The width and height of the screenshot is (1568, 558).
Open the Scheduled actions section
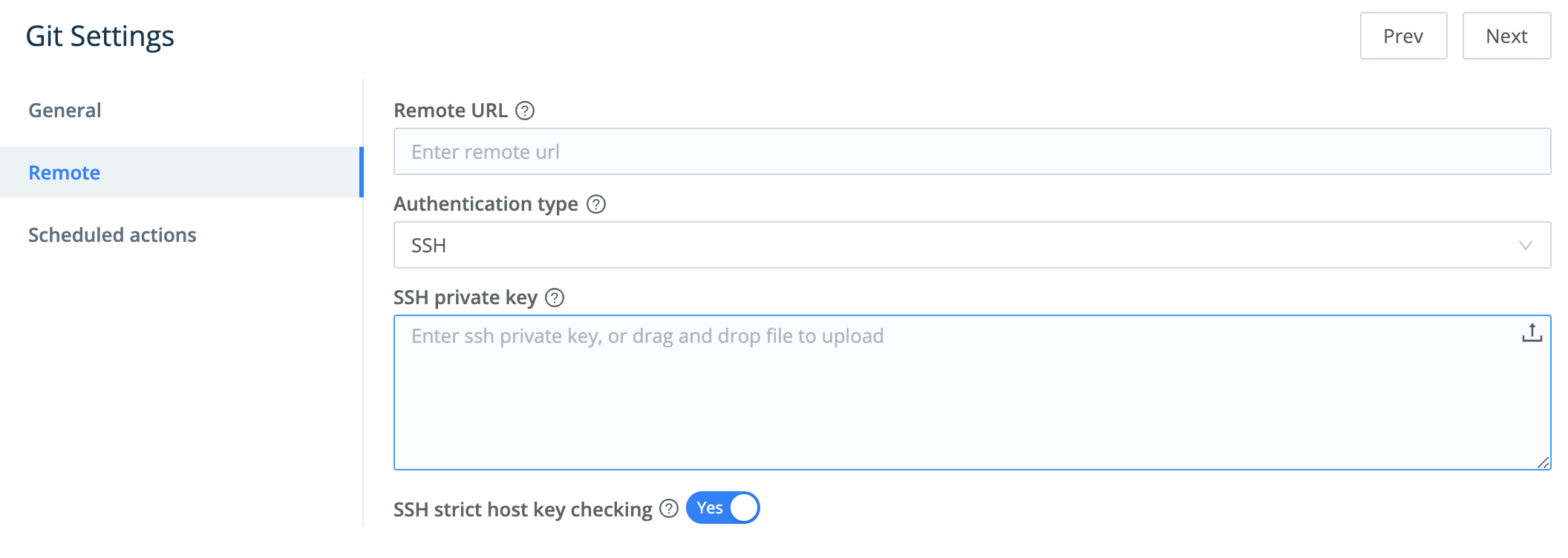[112, 235]
